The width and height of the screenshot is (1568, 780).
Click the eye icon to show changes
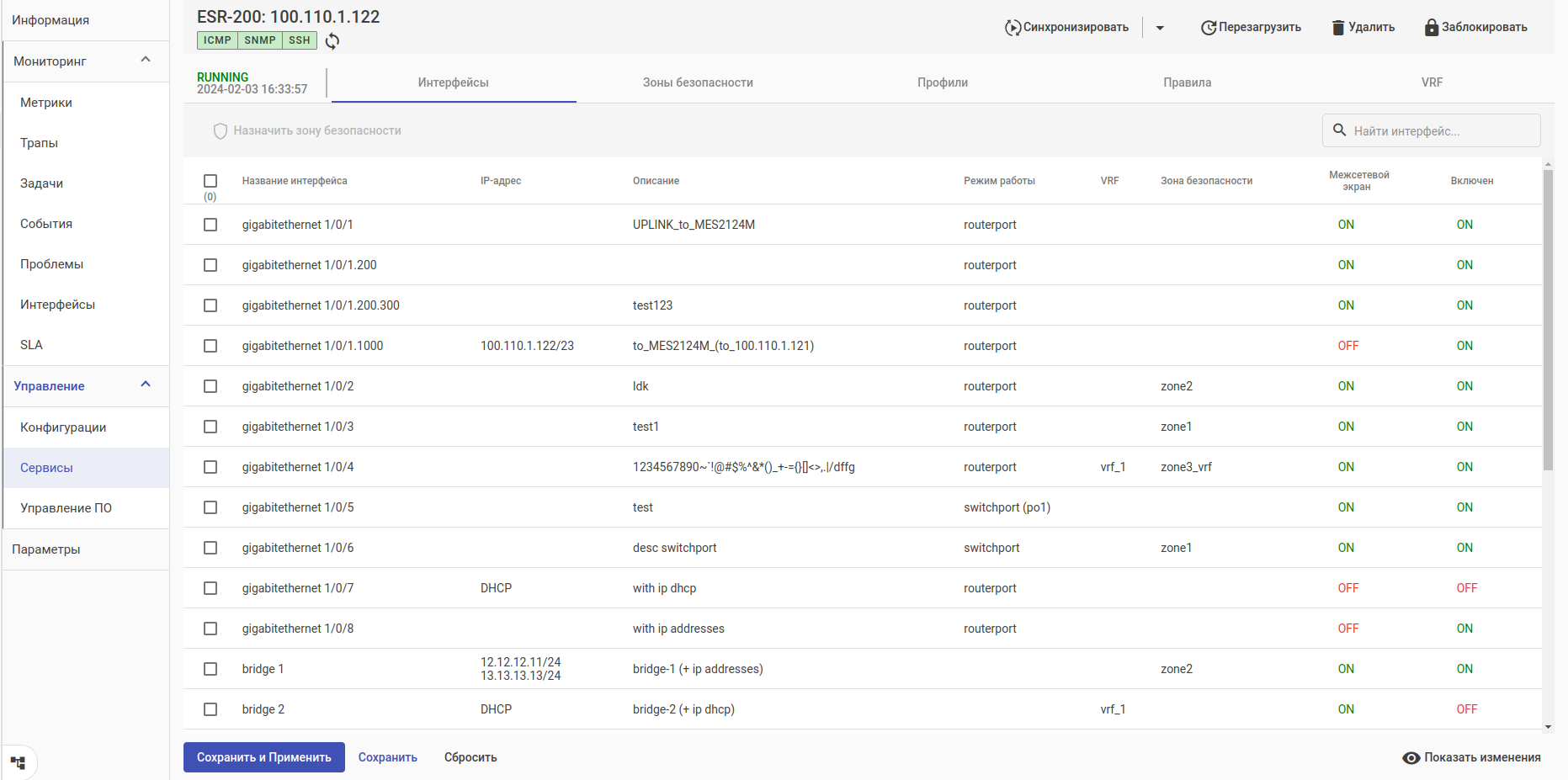(x=1411, y=758)
